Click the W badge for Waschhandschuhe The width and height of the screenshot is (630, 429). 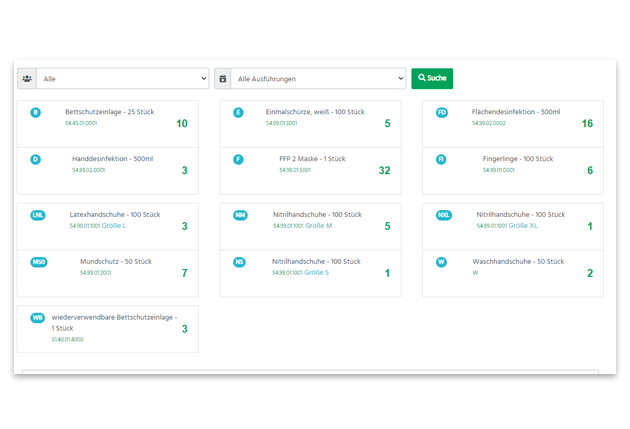coord(441,262)
